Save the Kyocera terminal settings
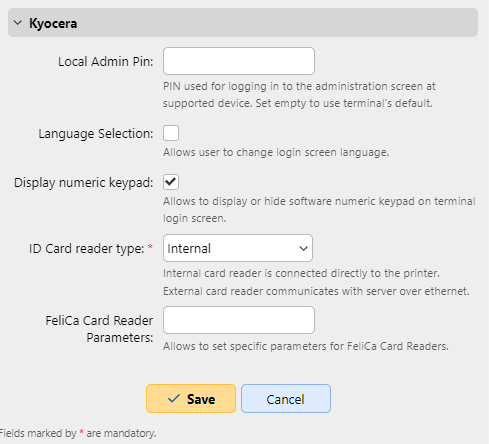Screen dimensions: 489x444 coord(191,399)
